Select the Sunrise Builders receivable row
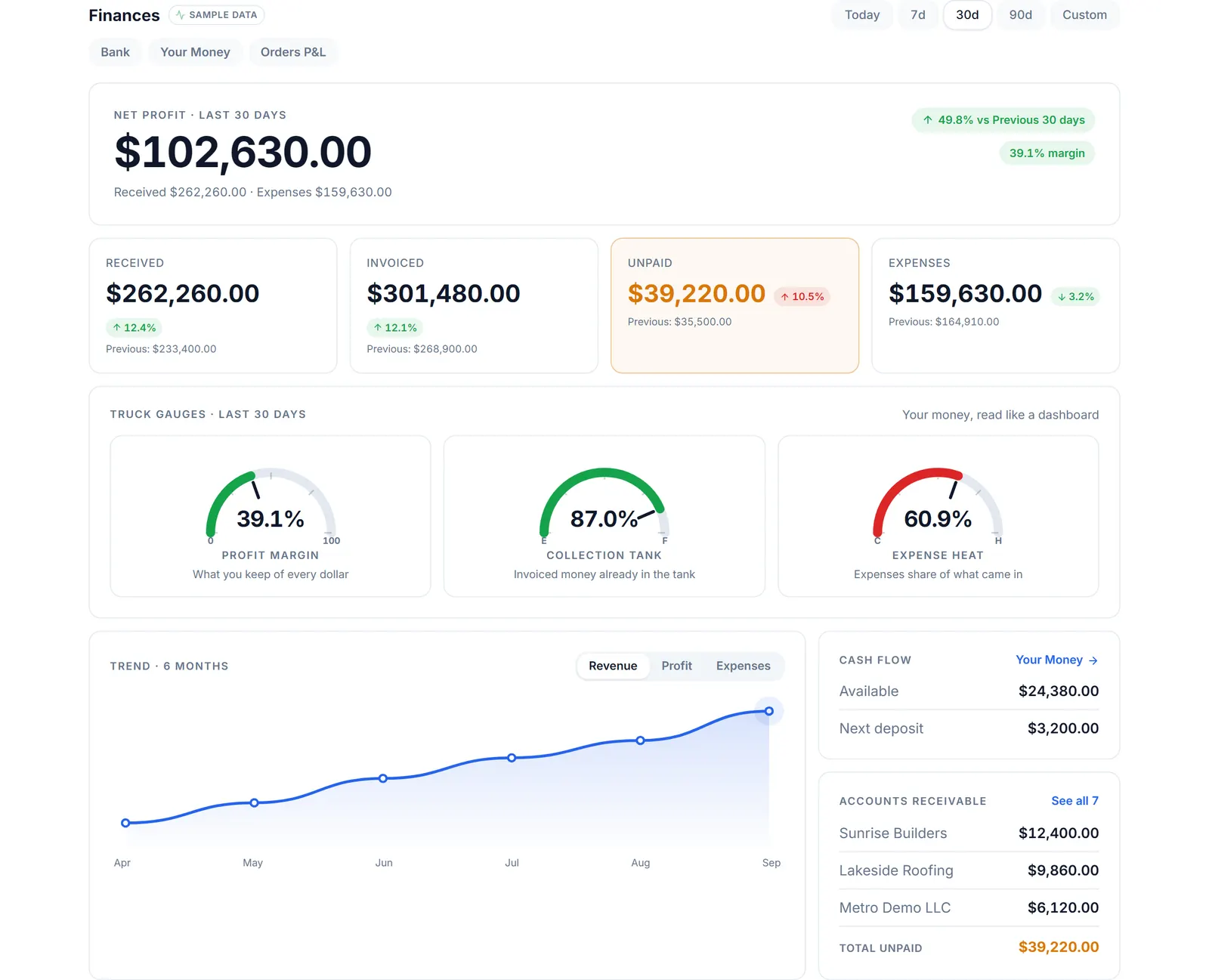1209x980 pixels. 969,833
